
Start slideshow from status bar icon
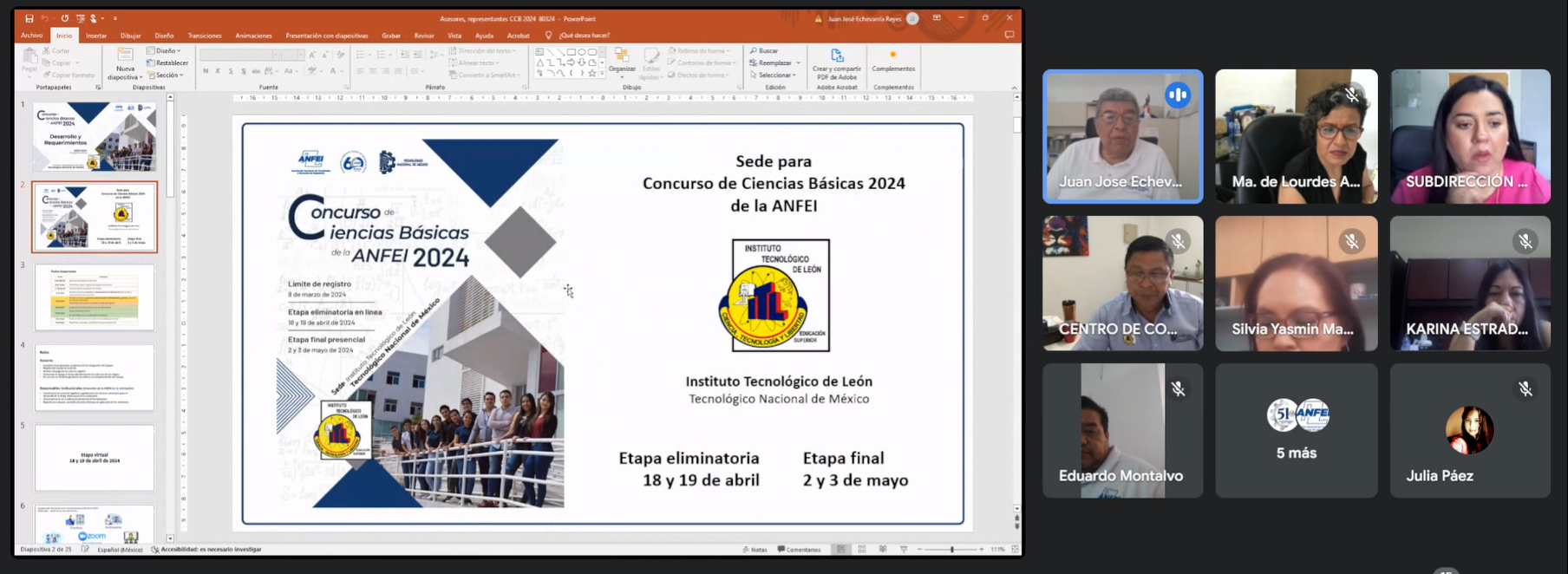[904, 550]
